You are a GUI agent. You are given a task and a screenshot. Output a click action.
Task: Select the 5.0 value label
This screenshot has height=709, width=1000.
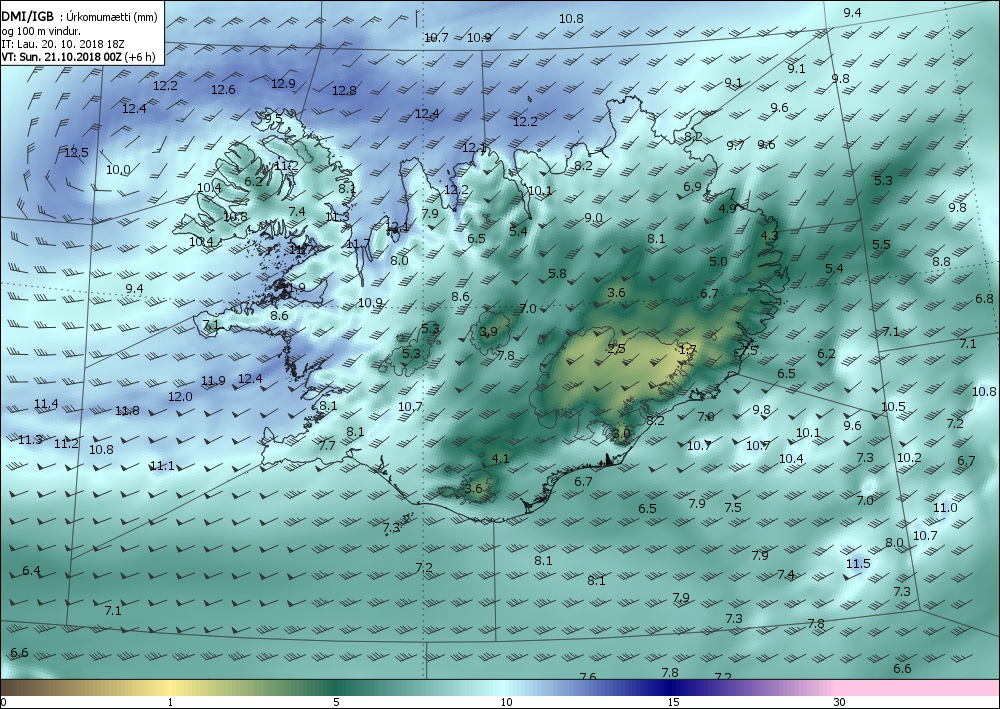(x=718, y=261)
